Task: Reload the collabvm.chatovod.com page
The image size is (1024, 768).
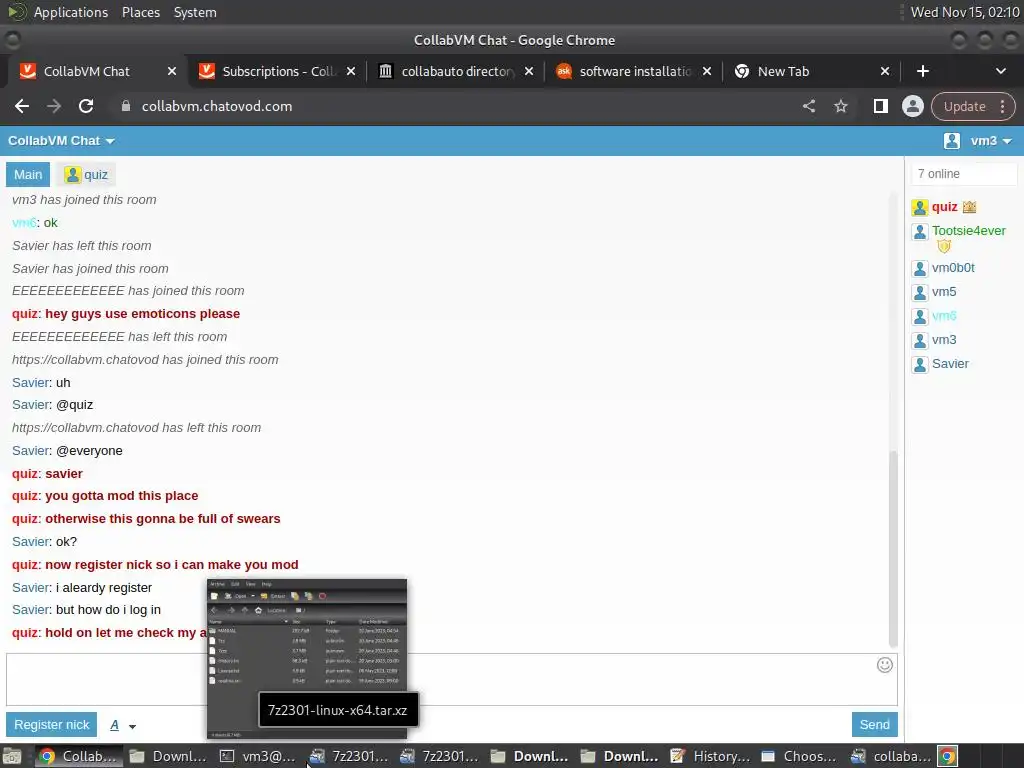Action: pyautogui.click(x=86, y=106)
